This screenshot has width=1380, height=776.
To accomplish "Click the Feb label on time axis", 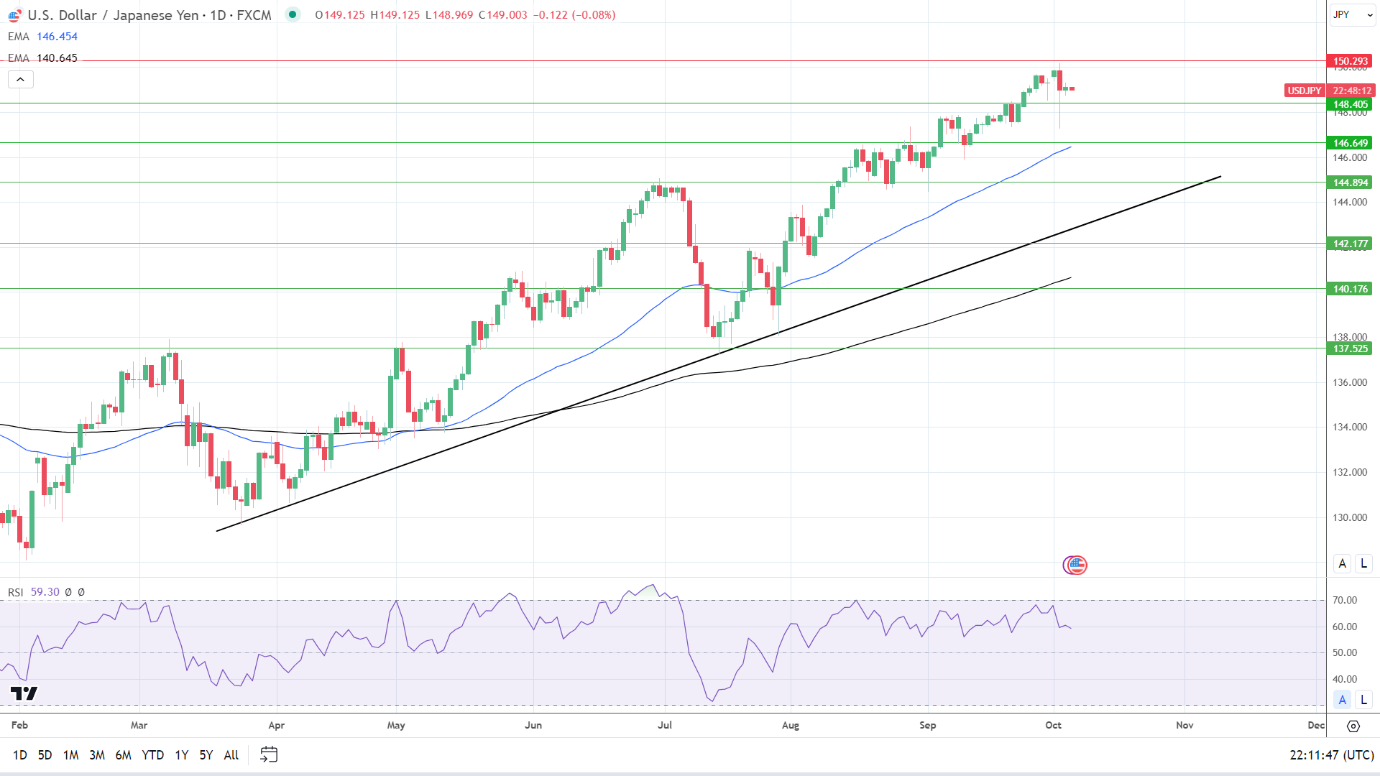I will coord(18,726).
